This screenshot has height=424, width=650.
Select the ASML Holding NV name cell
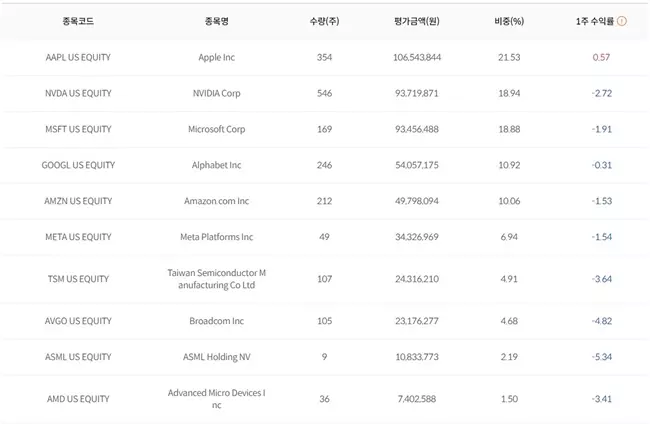216,357
